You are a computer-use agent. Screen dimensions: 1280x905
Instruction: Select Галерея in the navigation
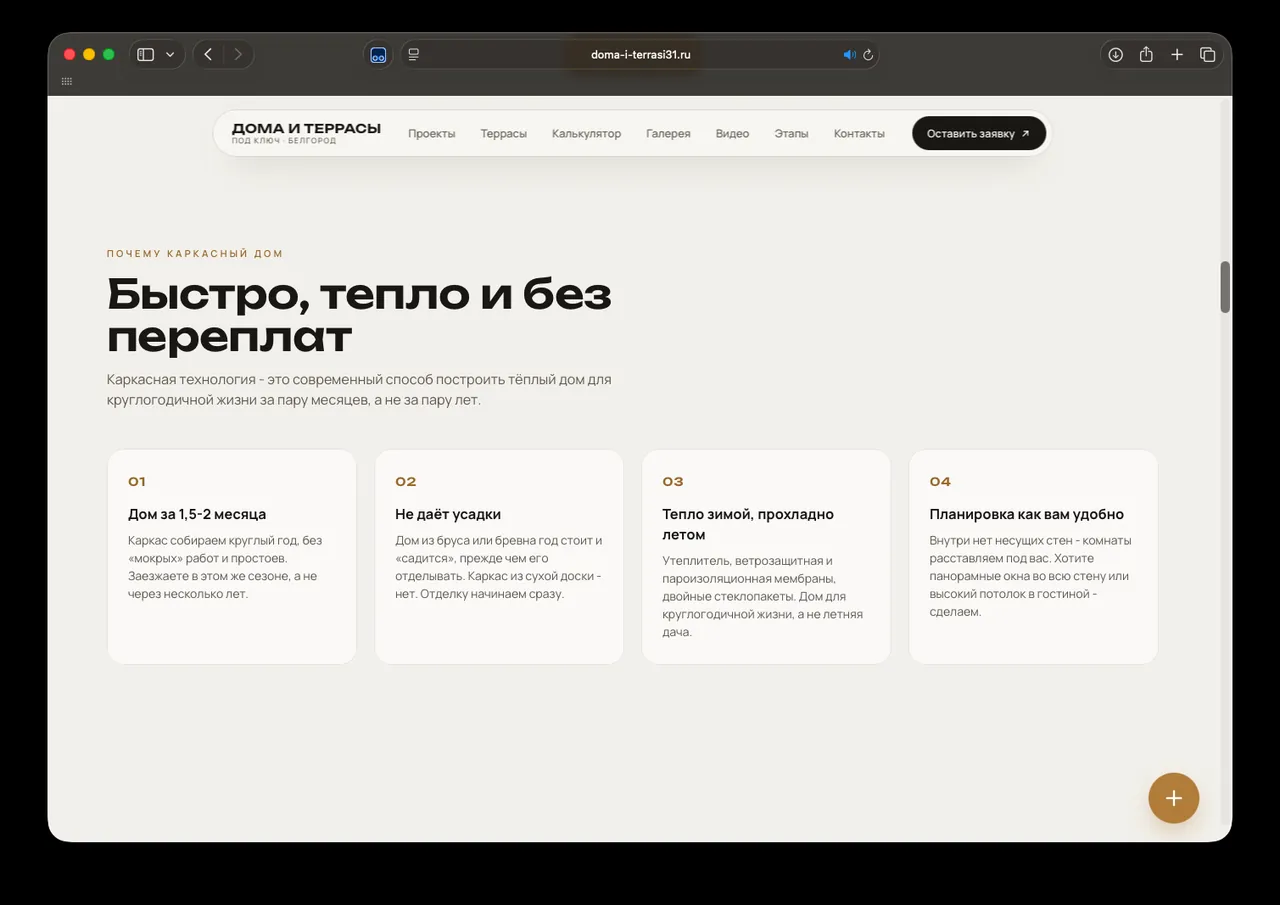click(x=668, y=134)
